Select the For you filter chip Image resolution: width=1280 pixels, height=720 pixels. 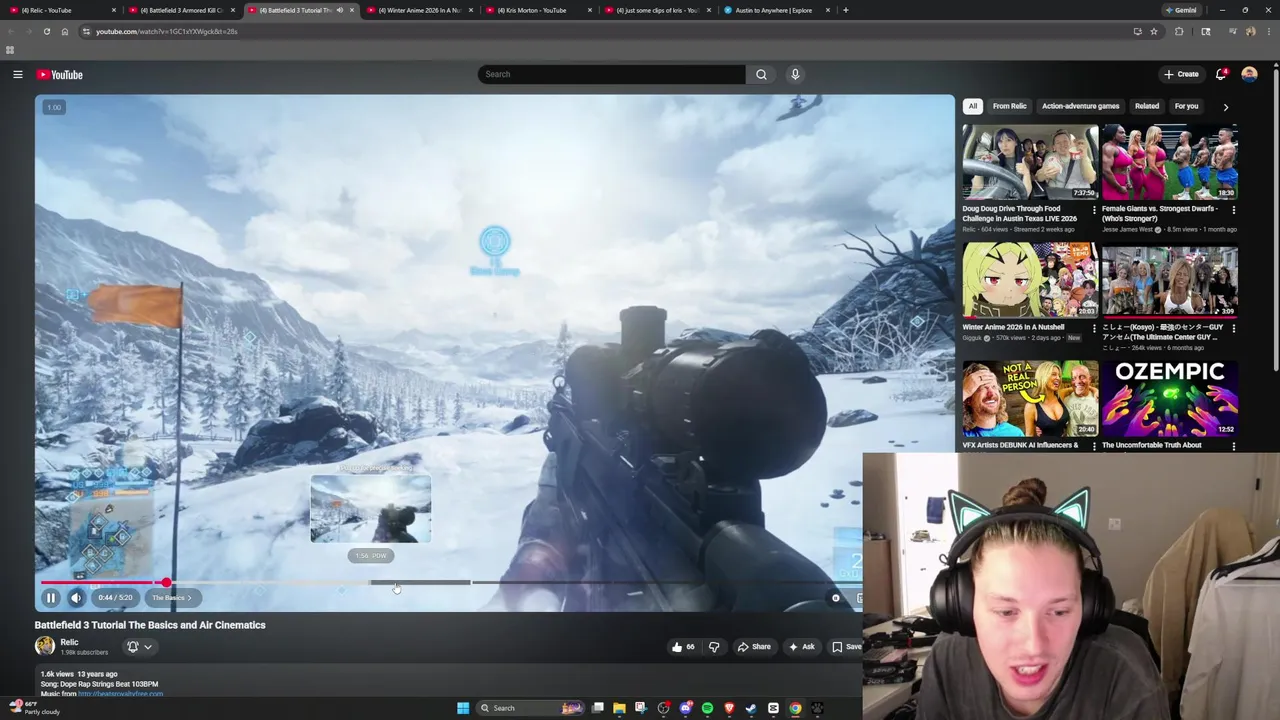point(1186,106)
